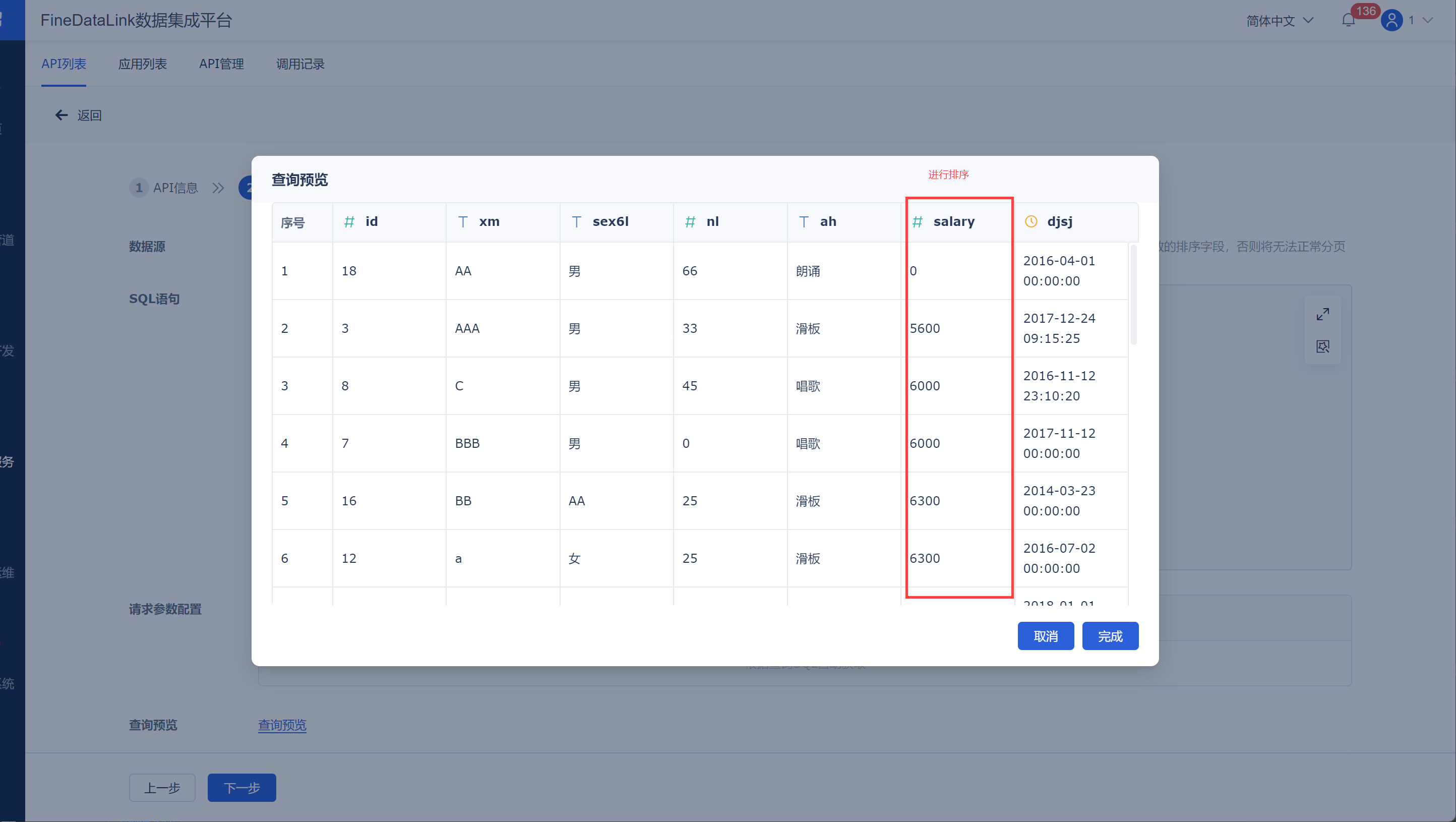
Task: Click the back arrow icon
Action: pyautogui.click(x=61, y=115)
